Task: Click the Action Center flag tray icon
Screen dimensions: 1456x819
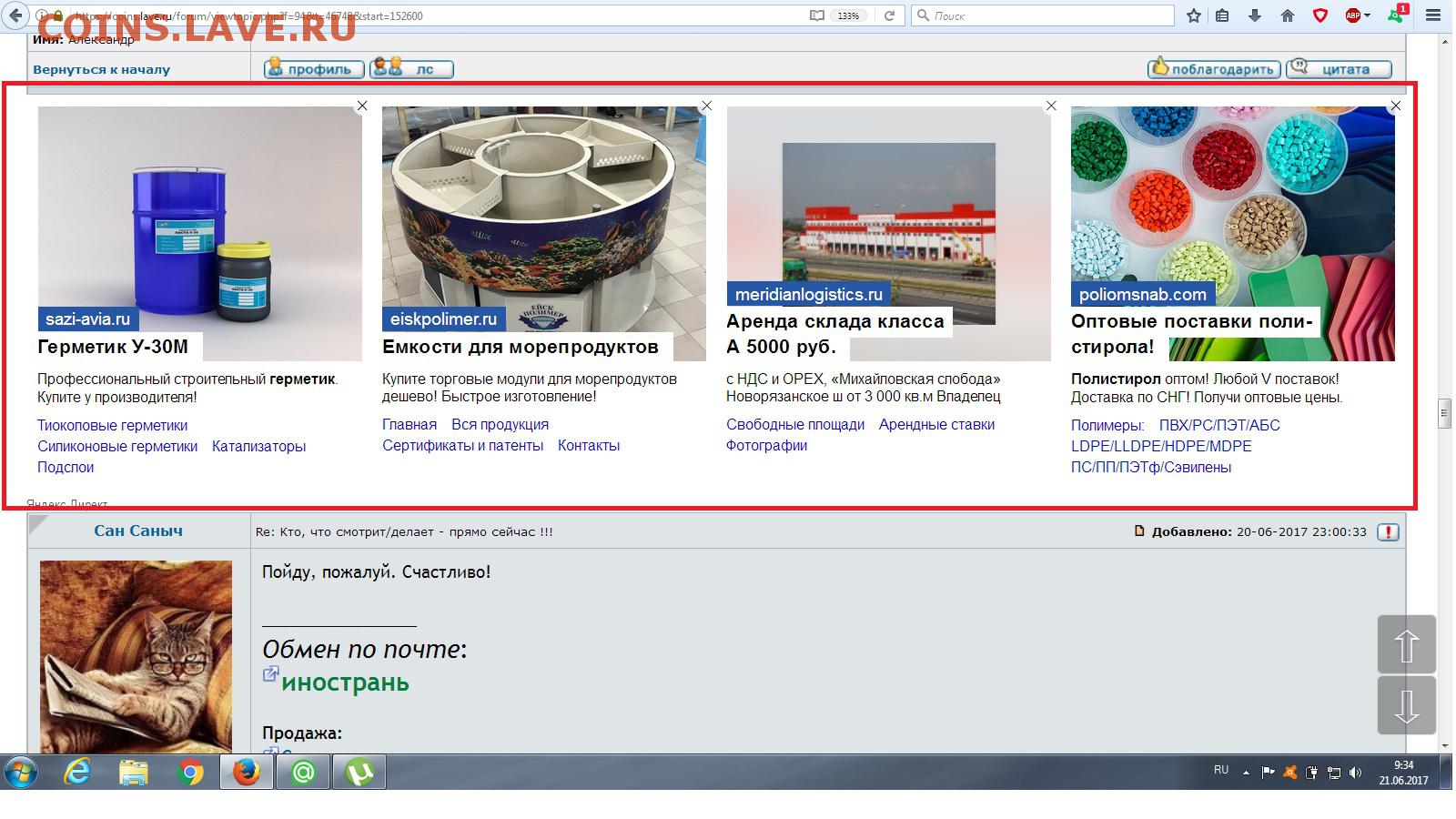Action: [1268, 773]
